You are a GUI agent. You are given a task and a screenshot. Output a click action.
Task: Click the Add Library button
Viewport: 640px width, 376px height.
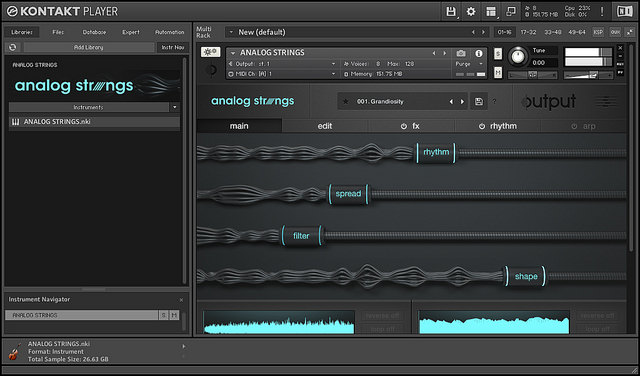[x=89, y=47]
